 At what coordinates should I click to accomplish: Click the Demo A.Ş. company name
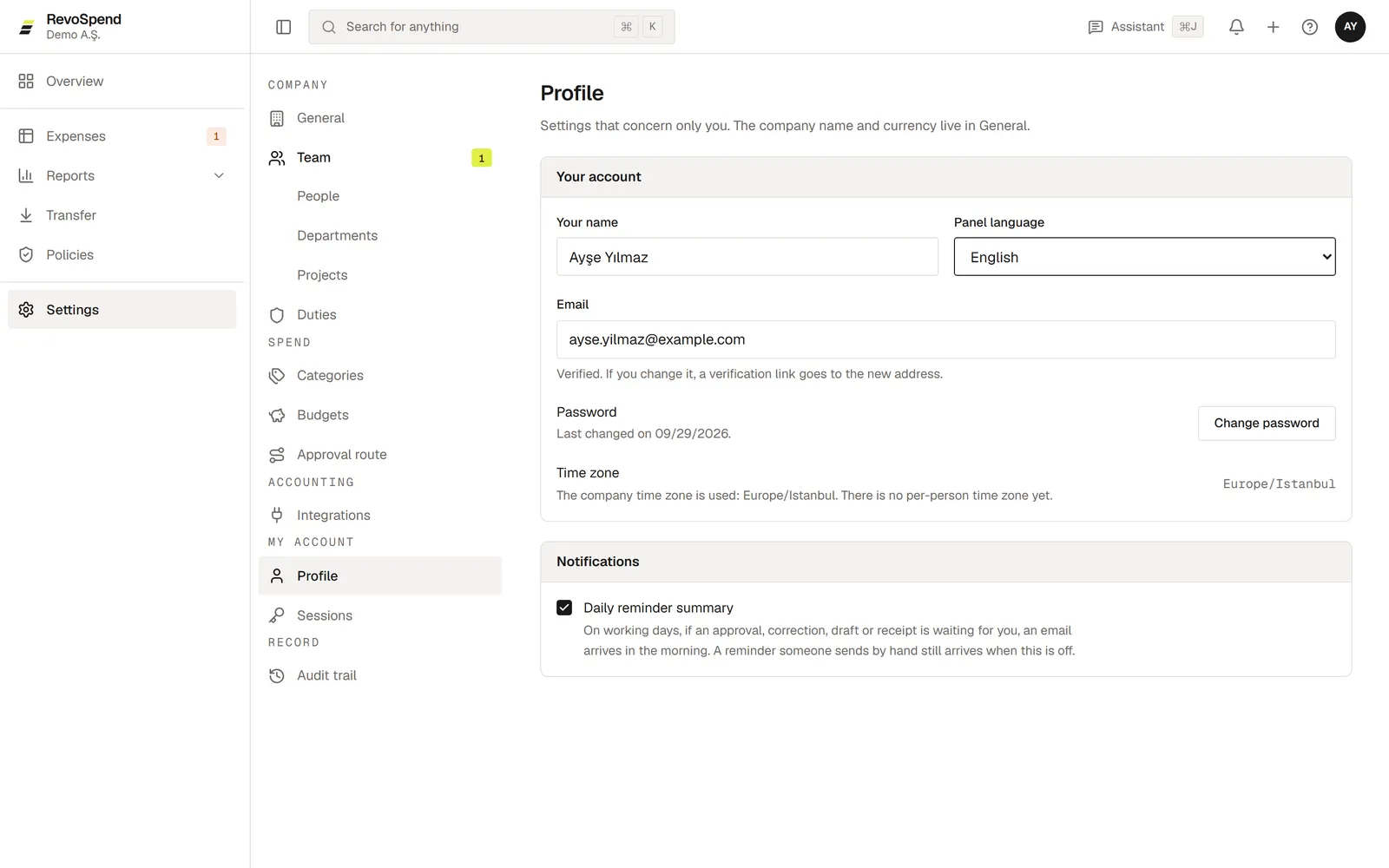[74, 36]
